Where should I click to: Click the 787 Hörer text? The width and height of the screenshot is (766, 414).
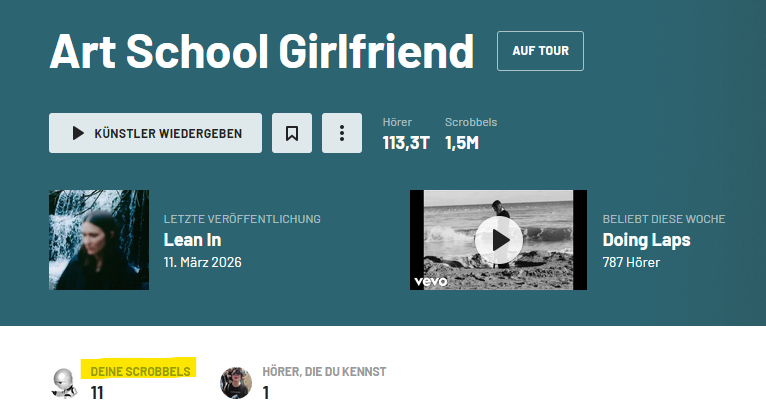pyautogui.click(x=631, y=262)
